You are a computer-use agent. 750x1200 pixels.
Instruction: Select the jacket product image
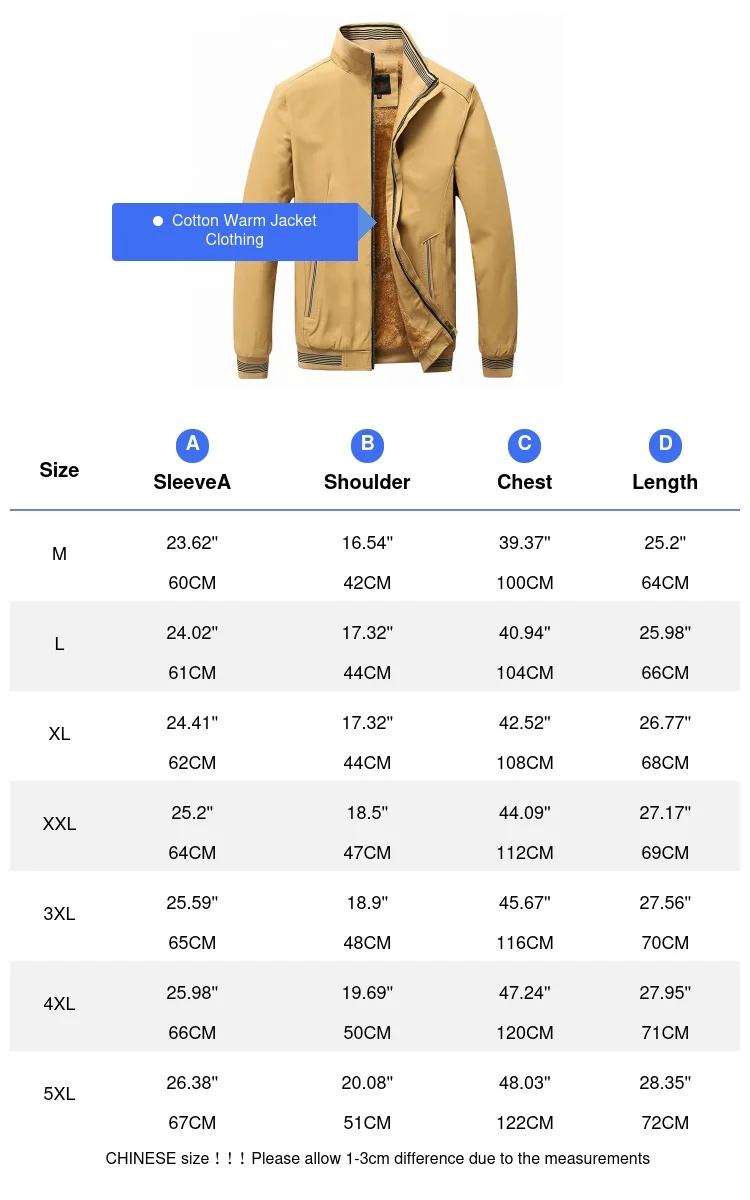tap(376, 200)
